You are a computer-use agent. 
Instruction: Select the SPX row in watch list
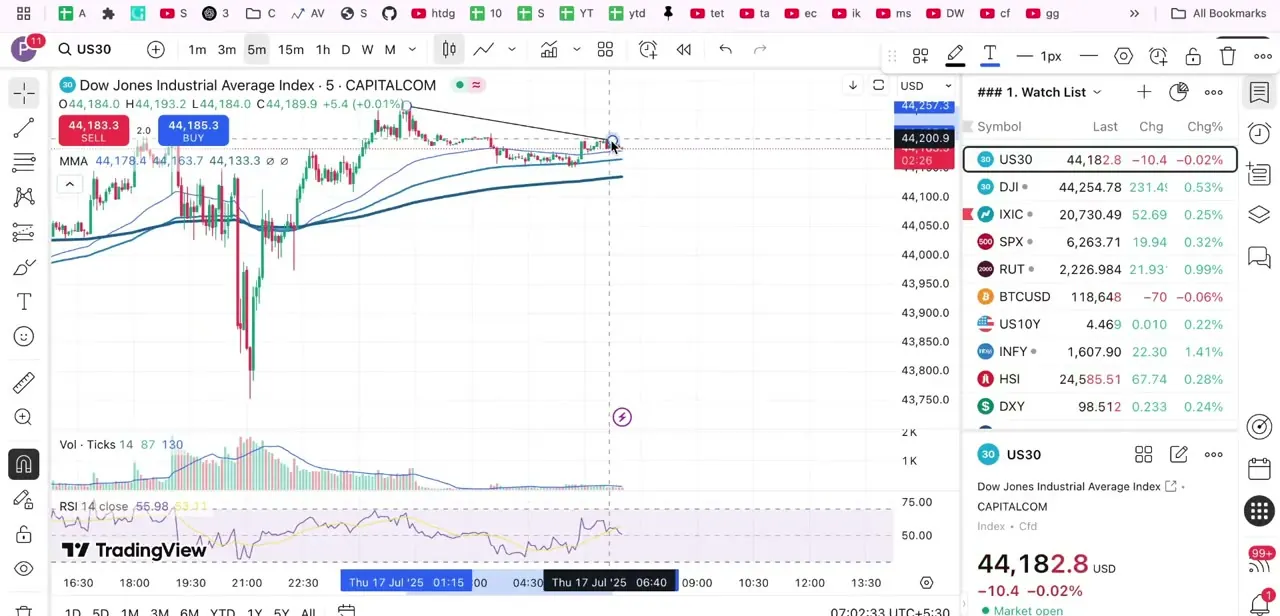point(1100,242)
